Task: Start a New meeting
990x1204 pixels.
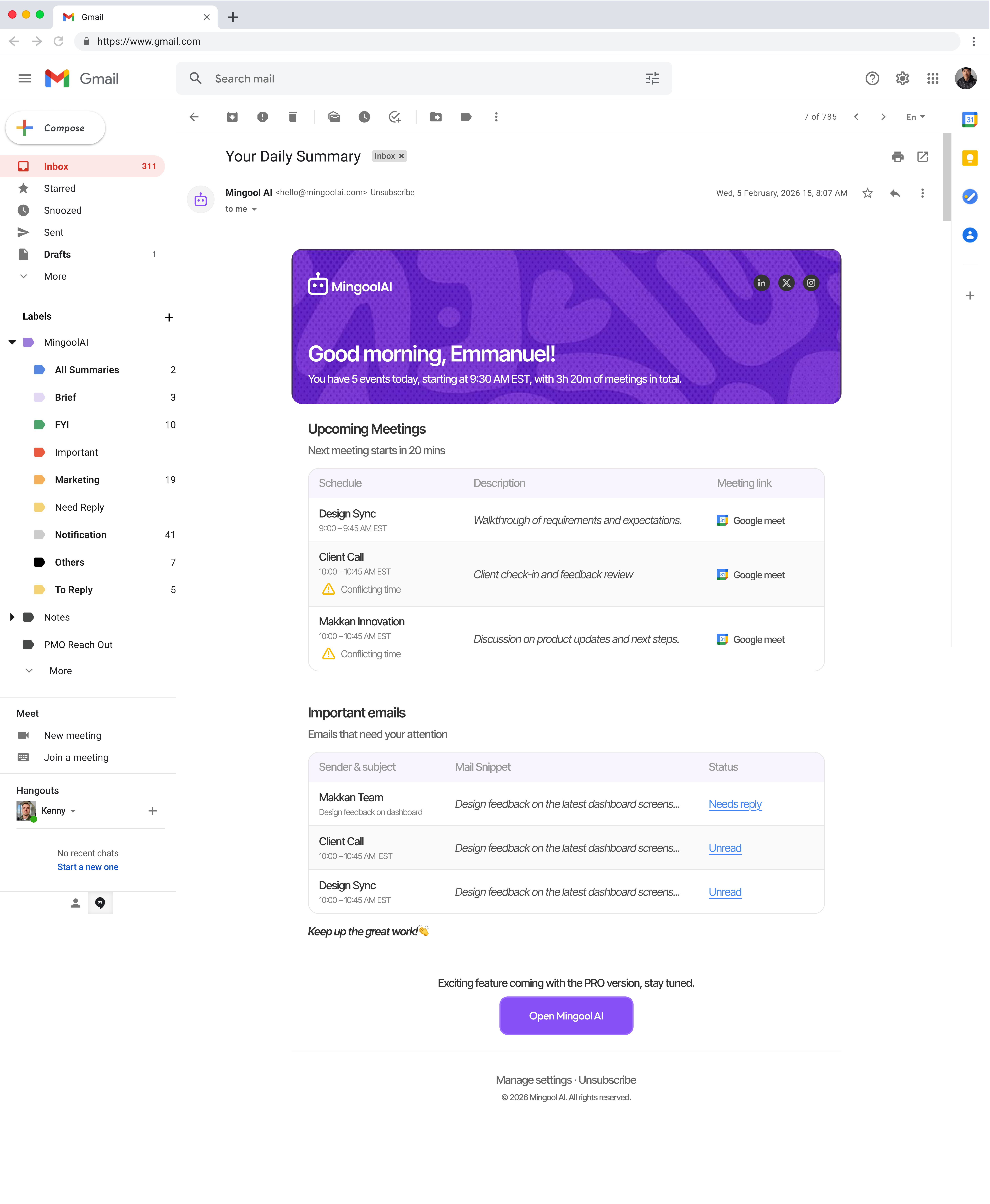Action: tap(72, 735)
